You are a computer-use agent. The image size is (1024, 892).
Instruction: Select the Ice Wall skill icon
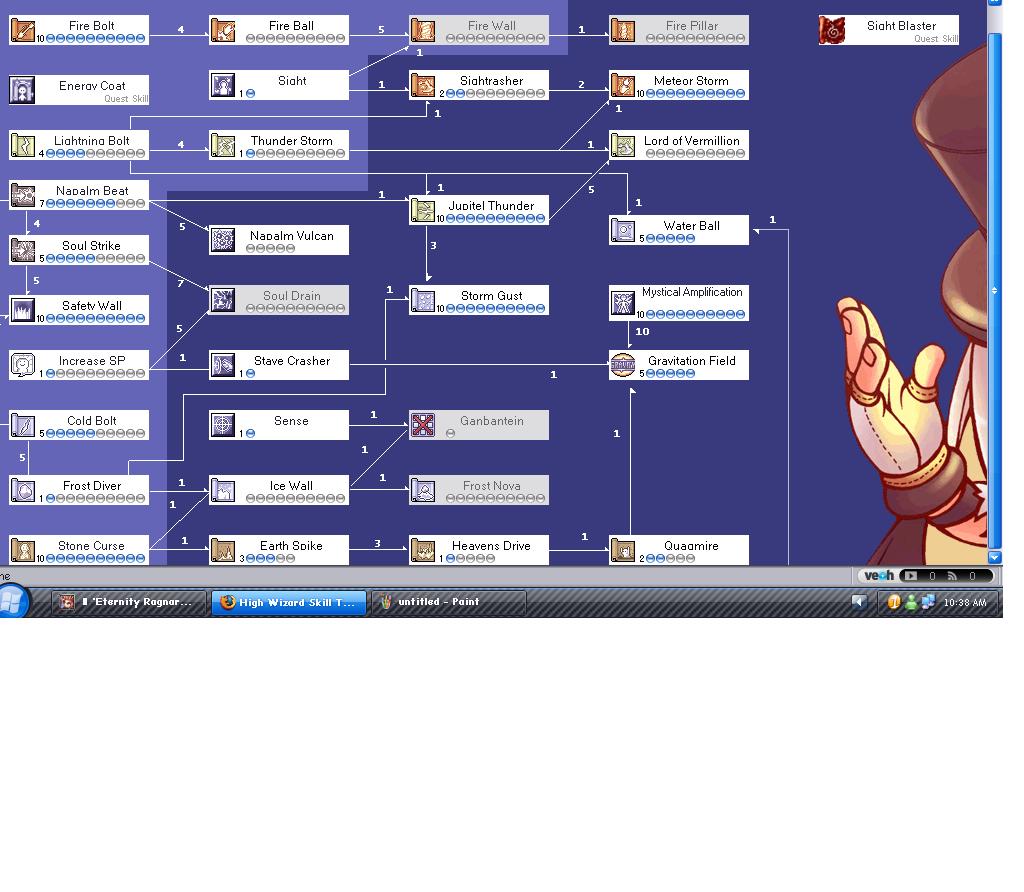point(223,490)
